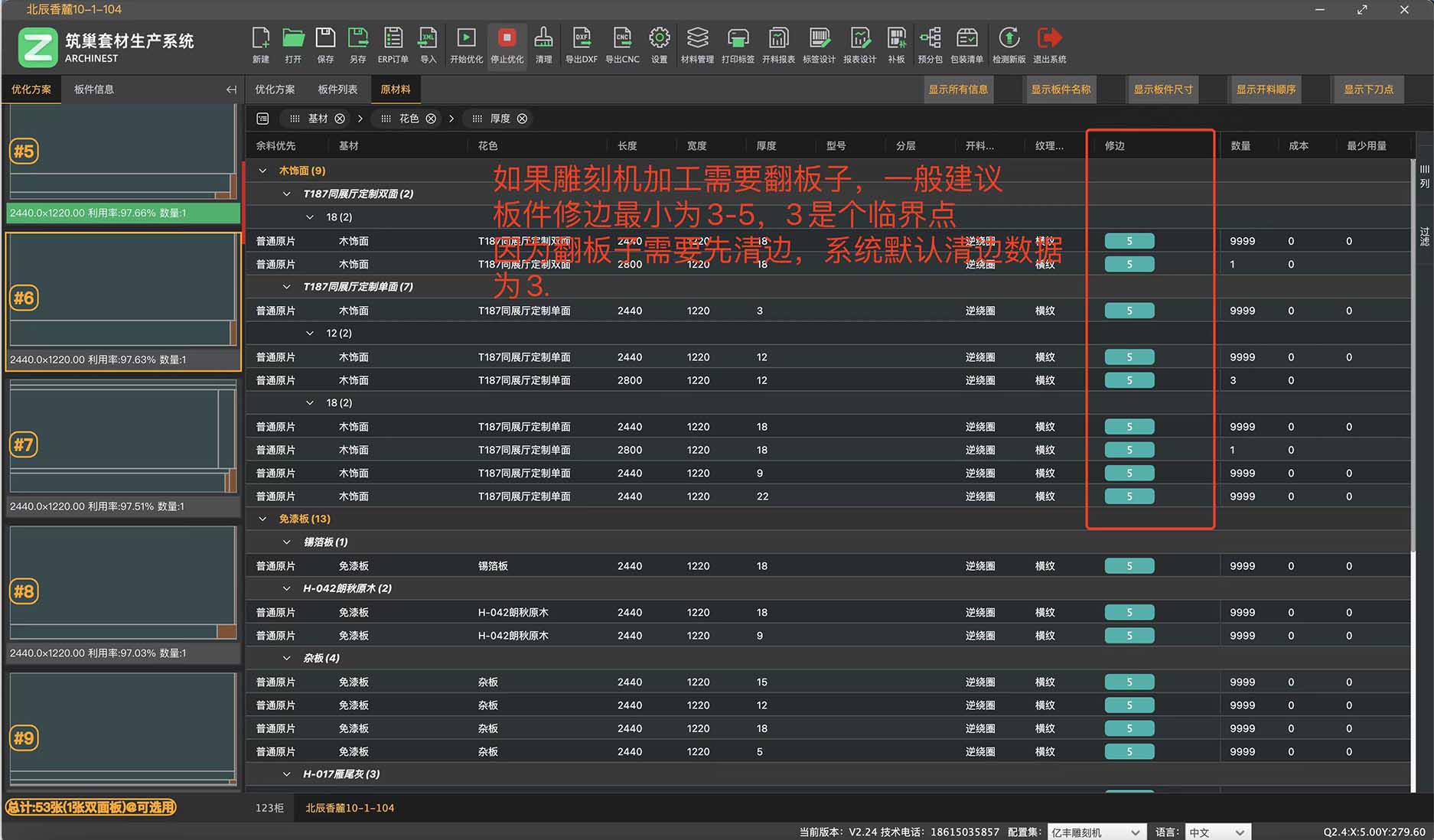Dismiss the 基材 filter tag

coord(339,119)
